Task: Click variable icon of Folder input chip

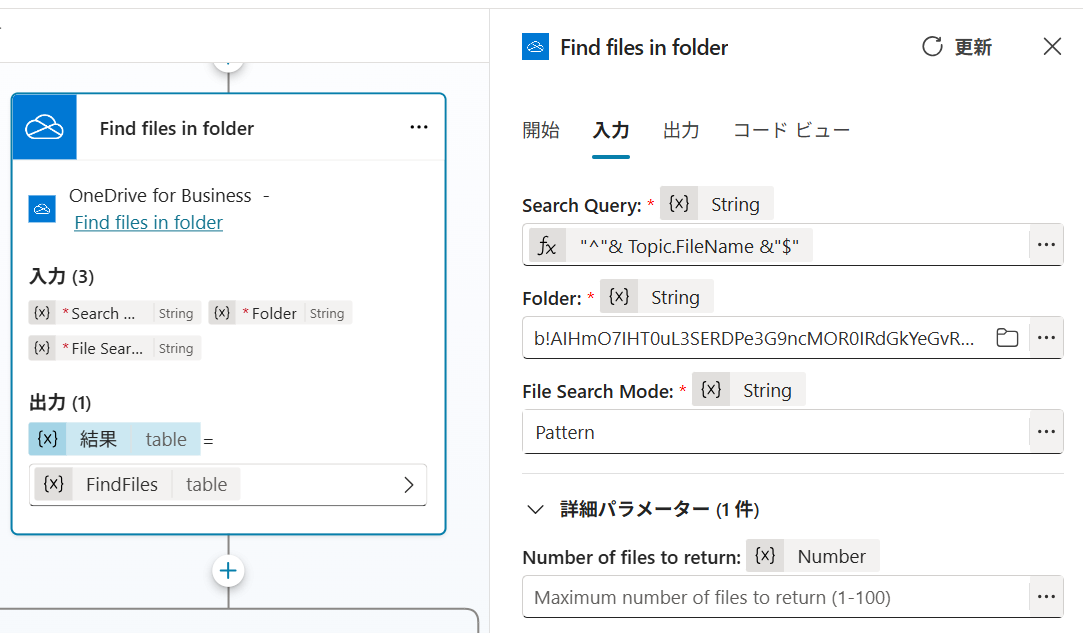Action: 222,312
